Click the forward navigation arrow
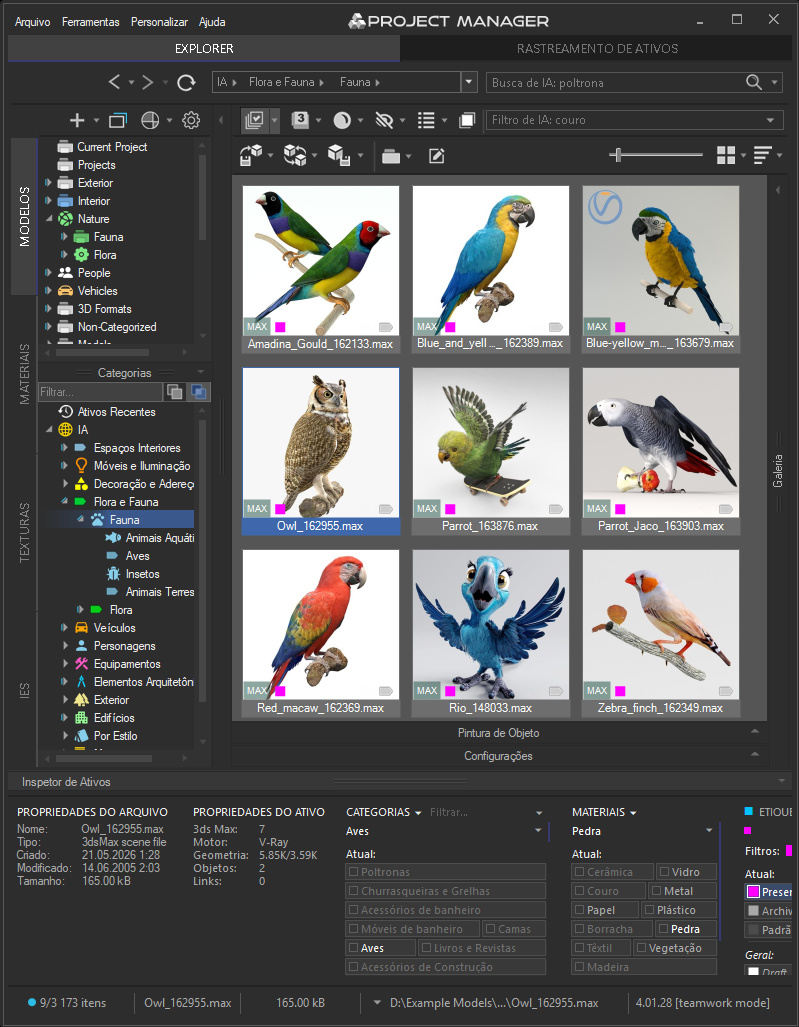This screenshot has width=799, height=1027. pos(147,82)
